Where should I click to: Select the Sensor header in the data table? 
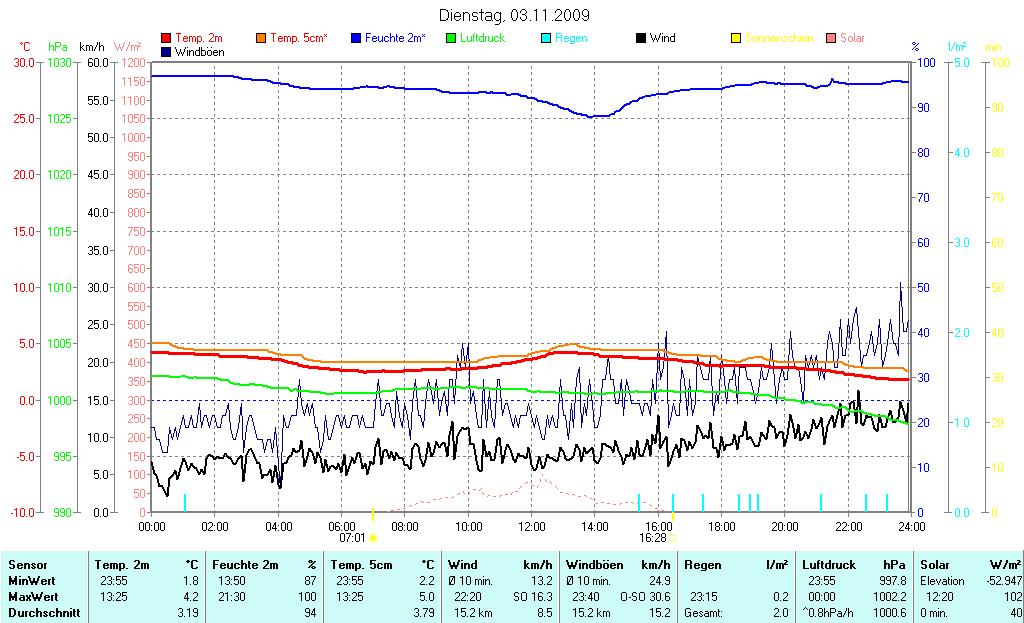pyautogui.click(x=27, y=565)
